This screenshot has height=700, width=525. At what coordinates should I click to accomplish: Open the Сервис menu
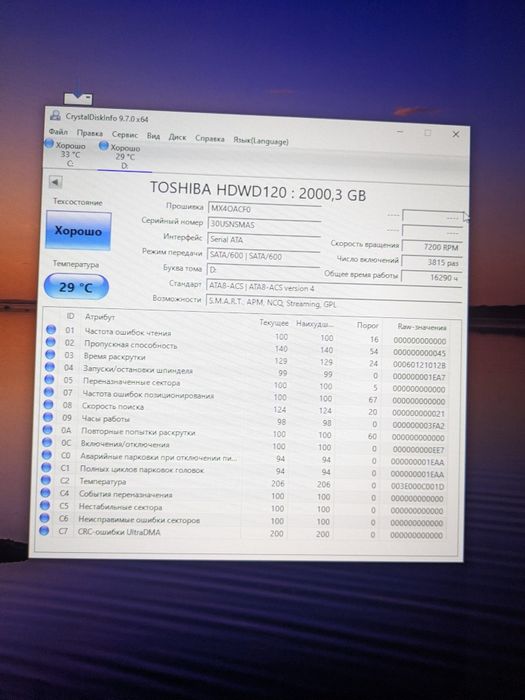[x=125, y=134]
